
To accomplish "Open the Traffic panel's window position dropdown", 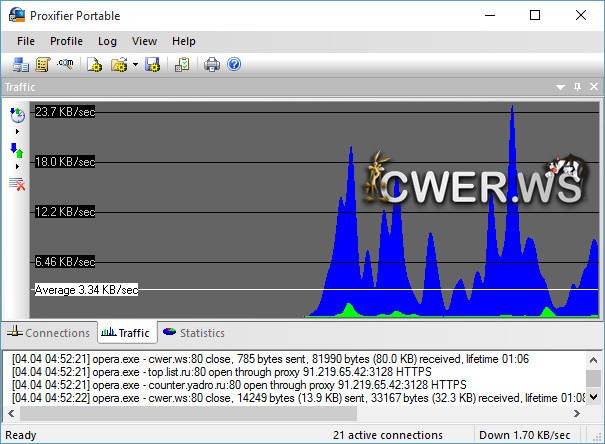I will [561, 88].
